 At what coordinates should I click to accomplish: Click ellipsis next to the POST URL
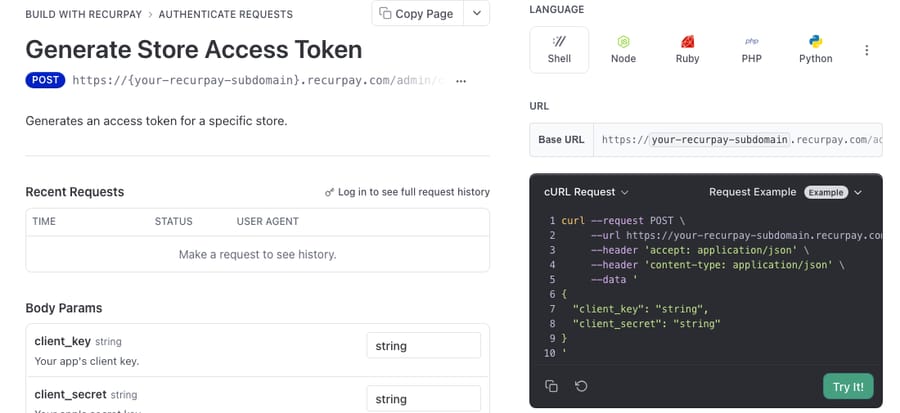(461, 81)
